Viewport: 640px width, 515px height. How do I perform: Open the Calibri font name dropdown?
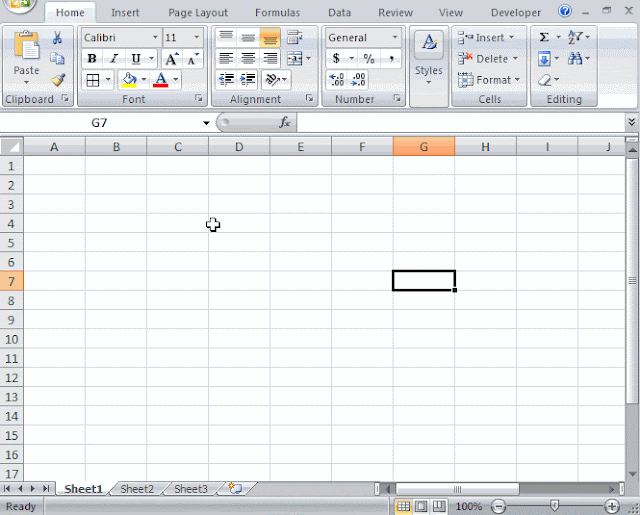pos(155,38)
